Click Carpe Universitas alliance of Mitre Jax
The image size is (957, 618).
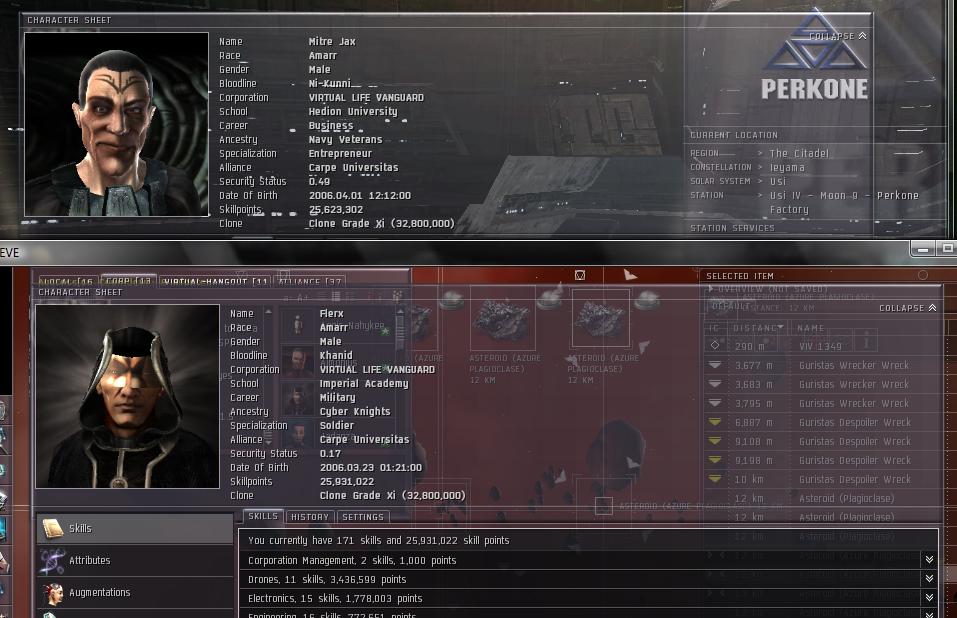pos(353,167)
